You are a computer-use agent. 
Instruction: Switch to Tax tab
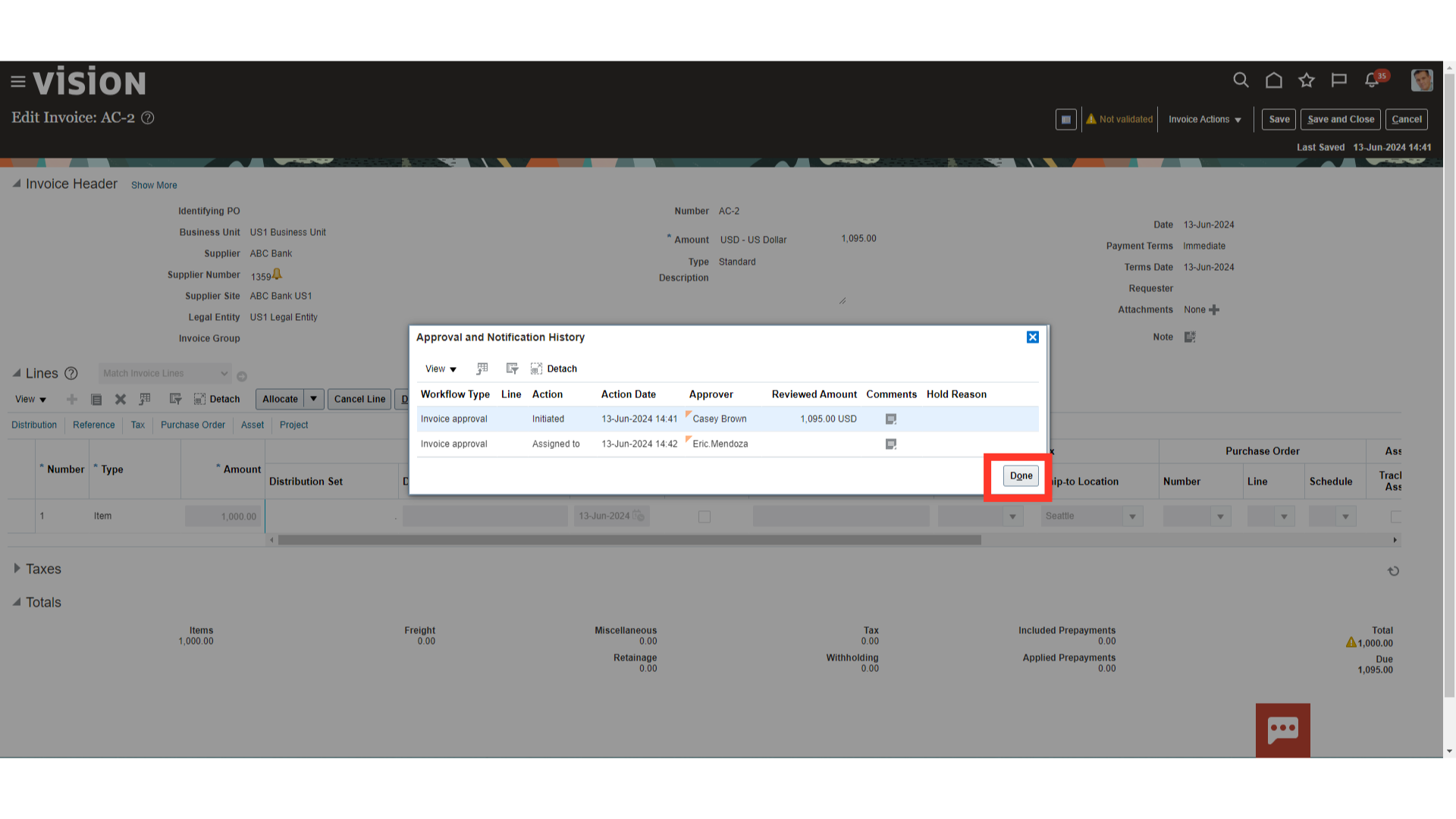(138, 425)
